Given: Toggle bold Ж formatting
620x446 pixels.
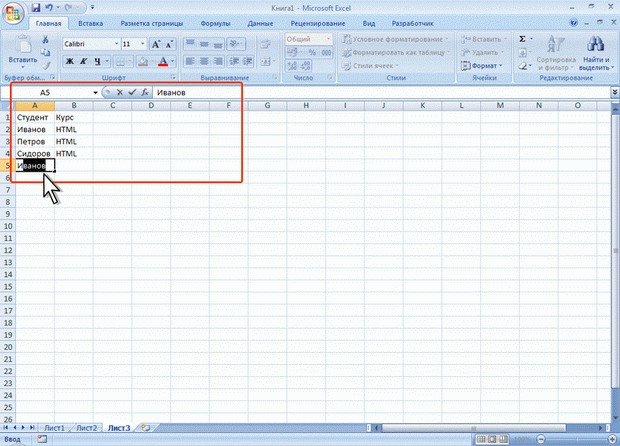Looking at the screenshot, I should coord(70,61).
